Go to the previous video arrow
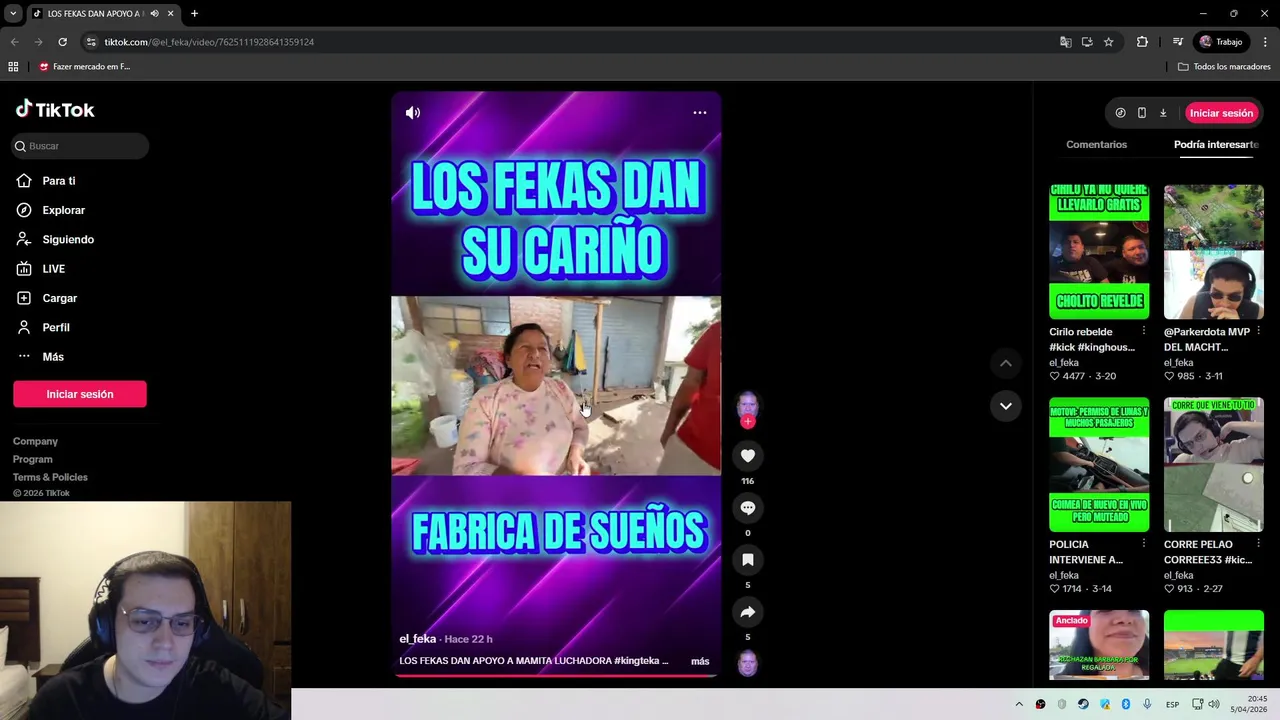This screenshot has width=1280, height=720. [1005, 363]
